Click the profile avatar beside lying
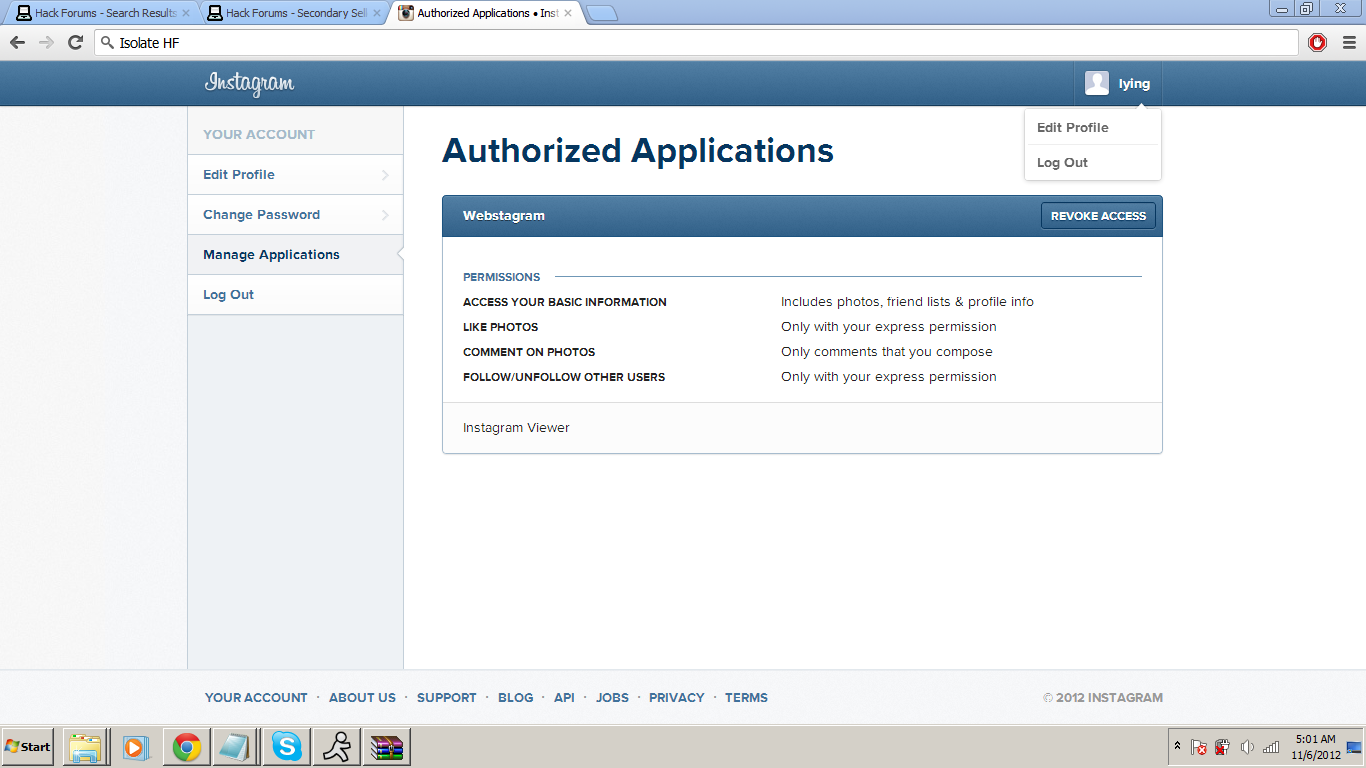Viewport: 1366px width, 768px height. pyautogui.click(x=1097, y=83)
